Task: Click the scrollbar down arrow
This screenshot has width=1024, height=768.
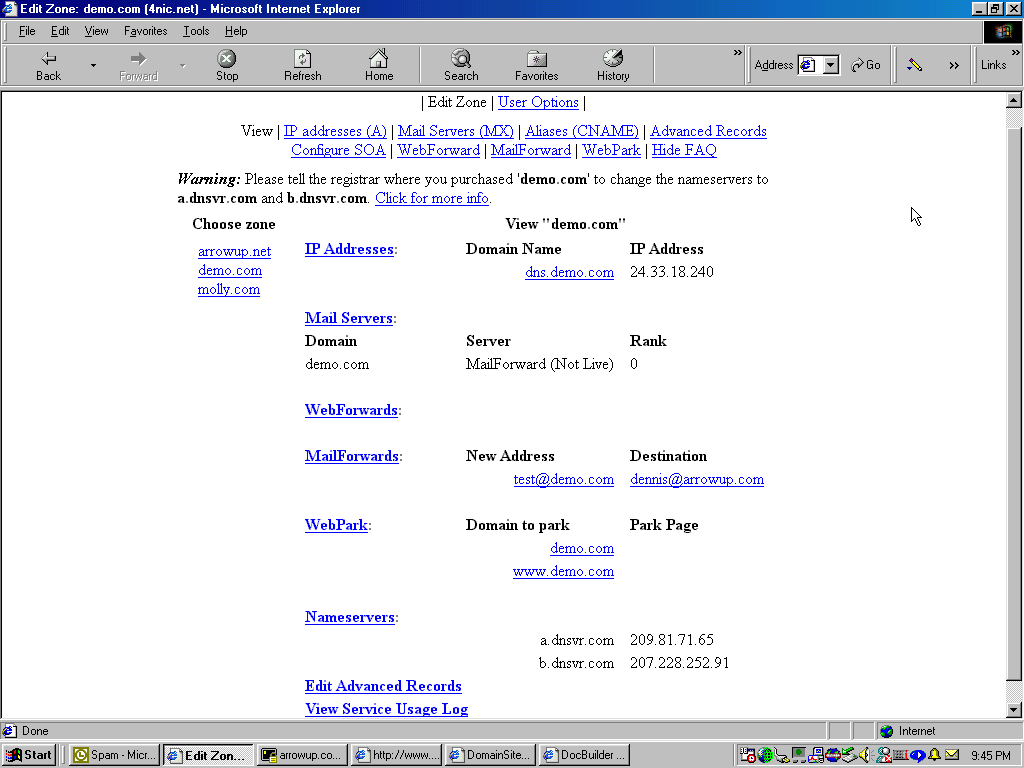Action: pos(1013,710)
